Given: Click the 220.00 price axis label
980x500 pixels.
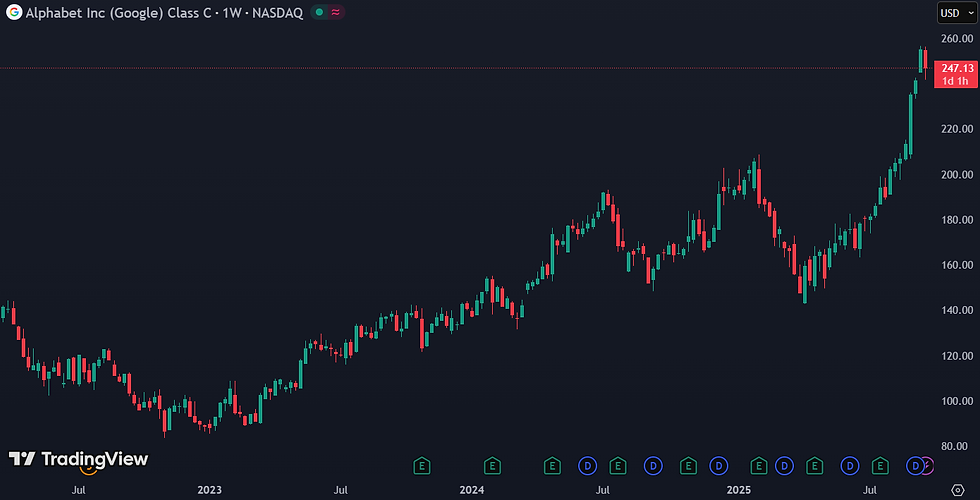Looking at the screenshot, I should (957, 129).
